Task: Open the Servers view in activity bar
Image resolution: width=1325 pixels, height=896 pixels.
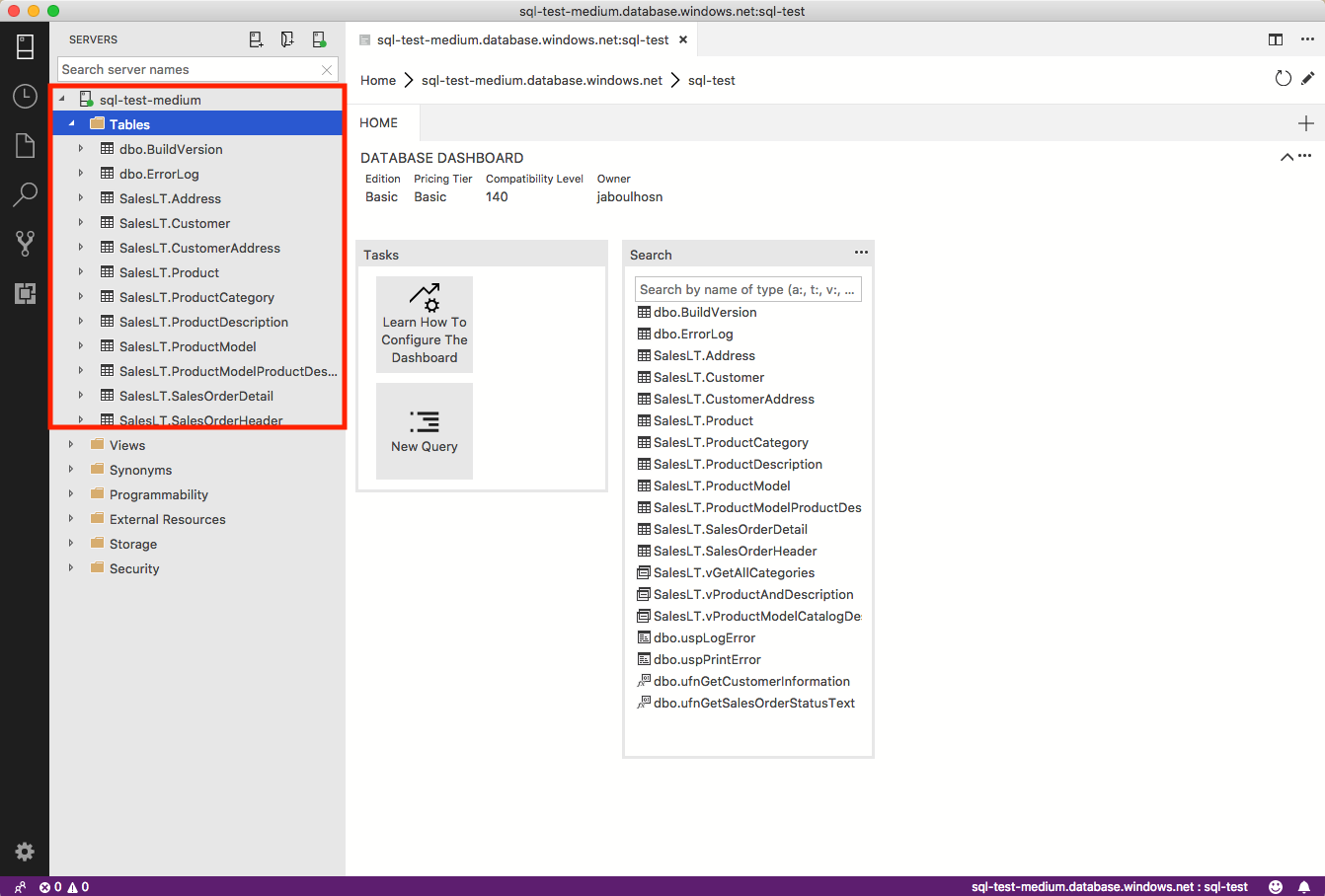Action: pos(25,46)
